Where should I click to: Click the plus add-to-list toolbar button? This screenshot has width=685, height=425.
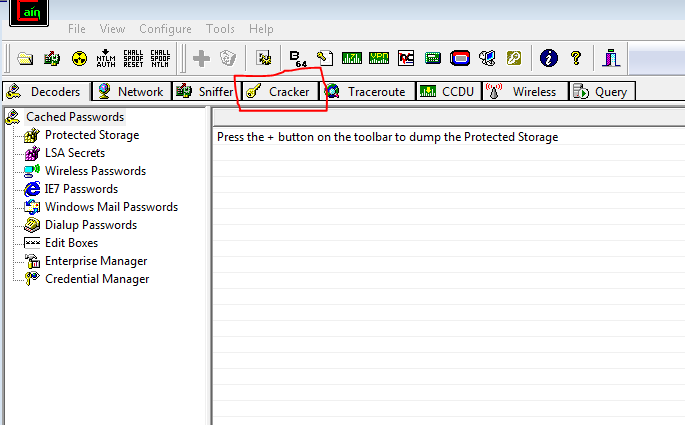[201, 58]
